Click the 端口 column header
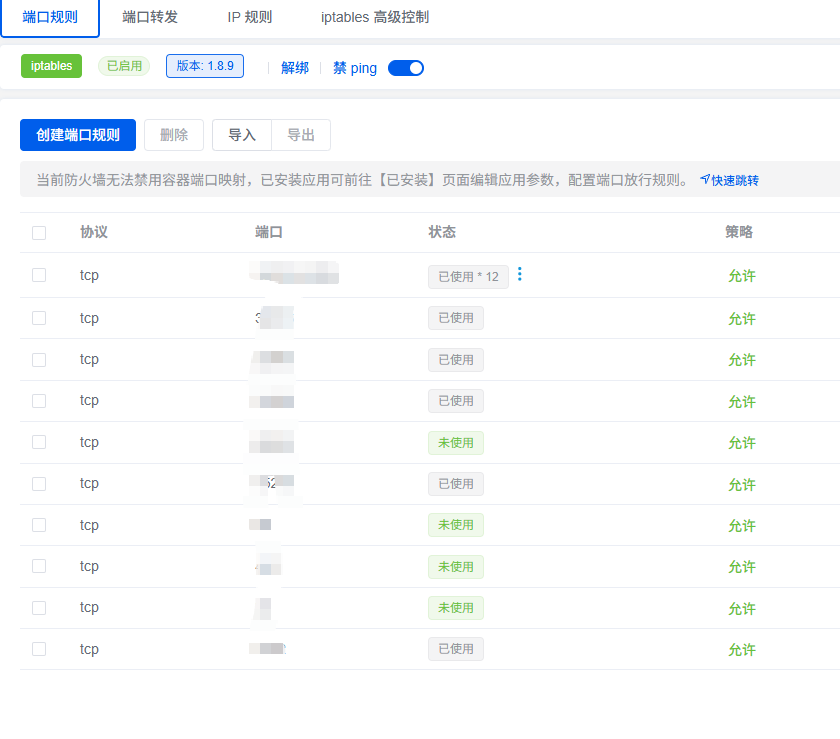 tap(269, 232)
